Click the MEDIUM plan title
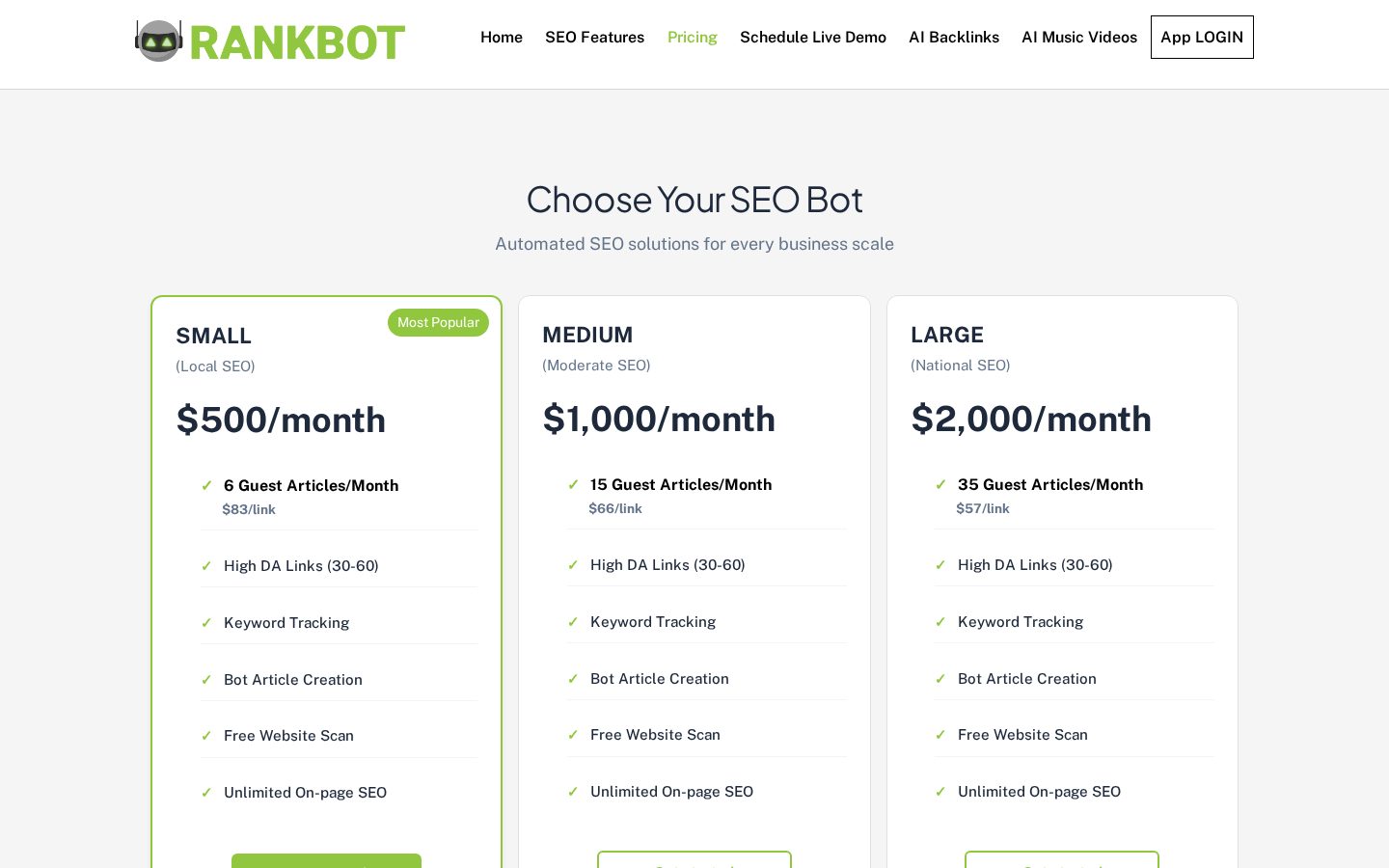 pos(587,335)
